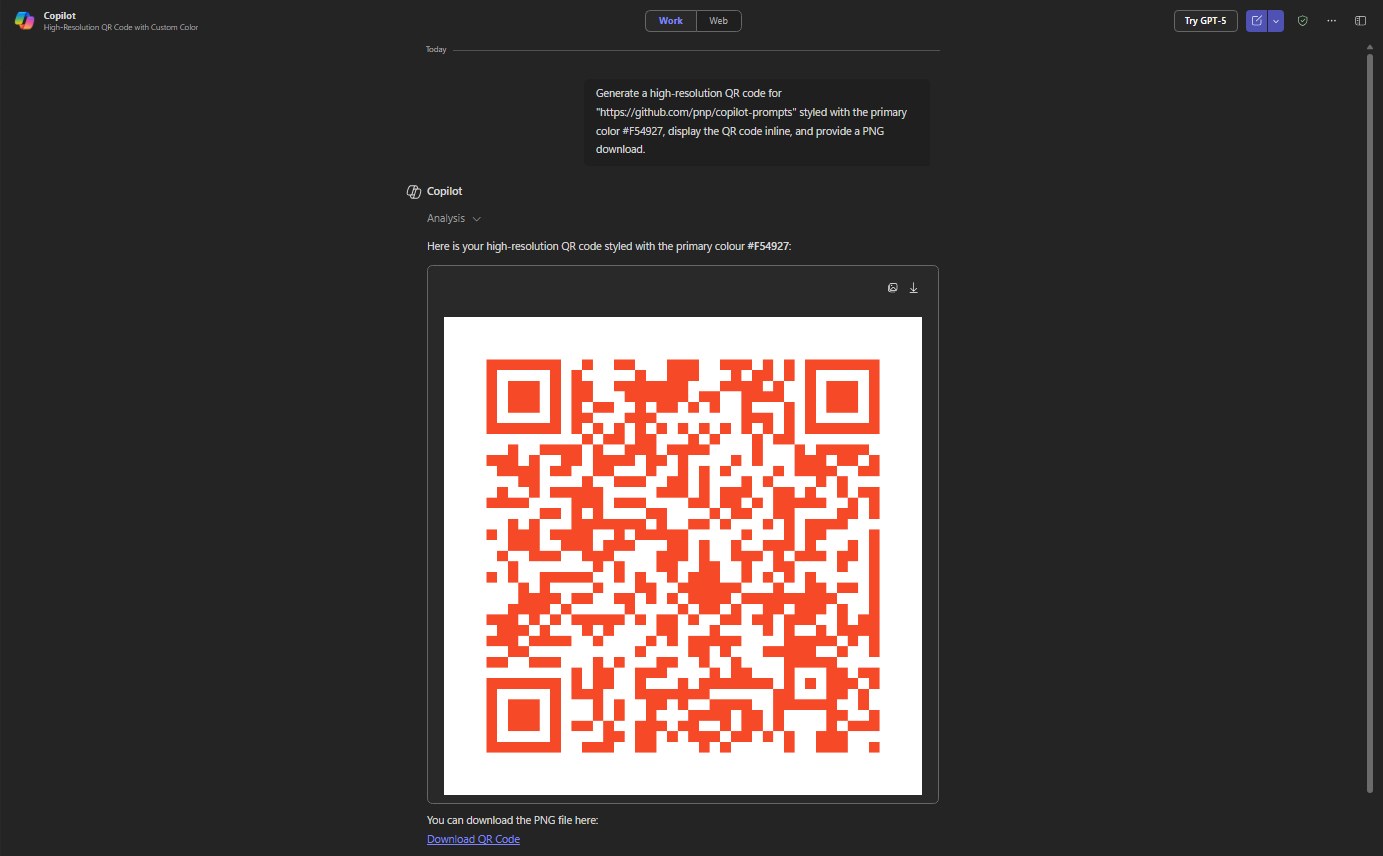
Task: Click the Copilot logo icon at top left
Action: tap(24, 21)
